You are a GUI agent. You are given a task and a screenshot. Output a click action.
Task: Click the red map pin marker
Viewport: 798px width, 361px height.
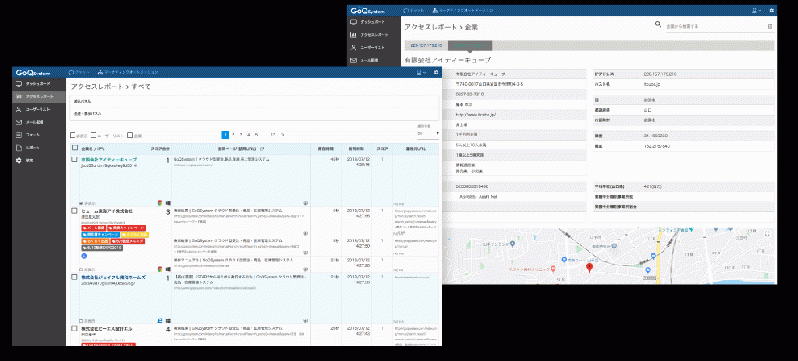pyautogui.click(x=589, y=268)
